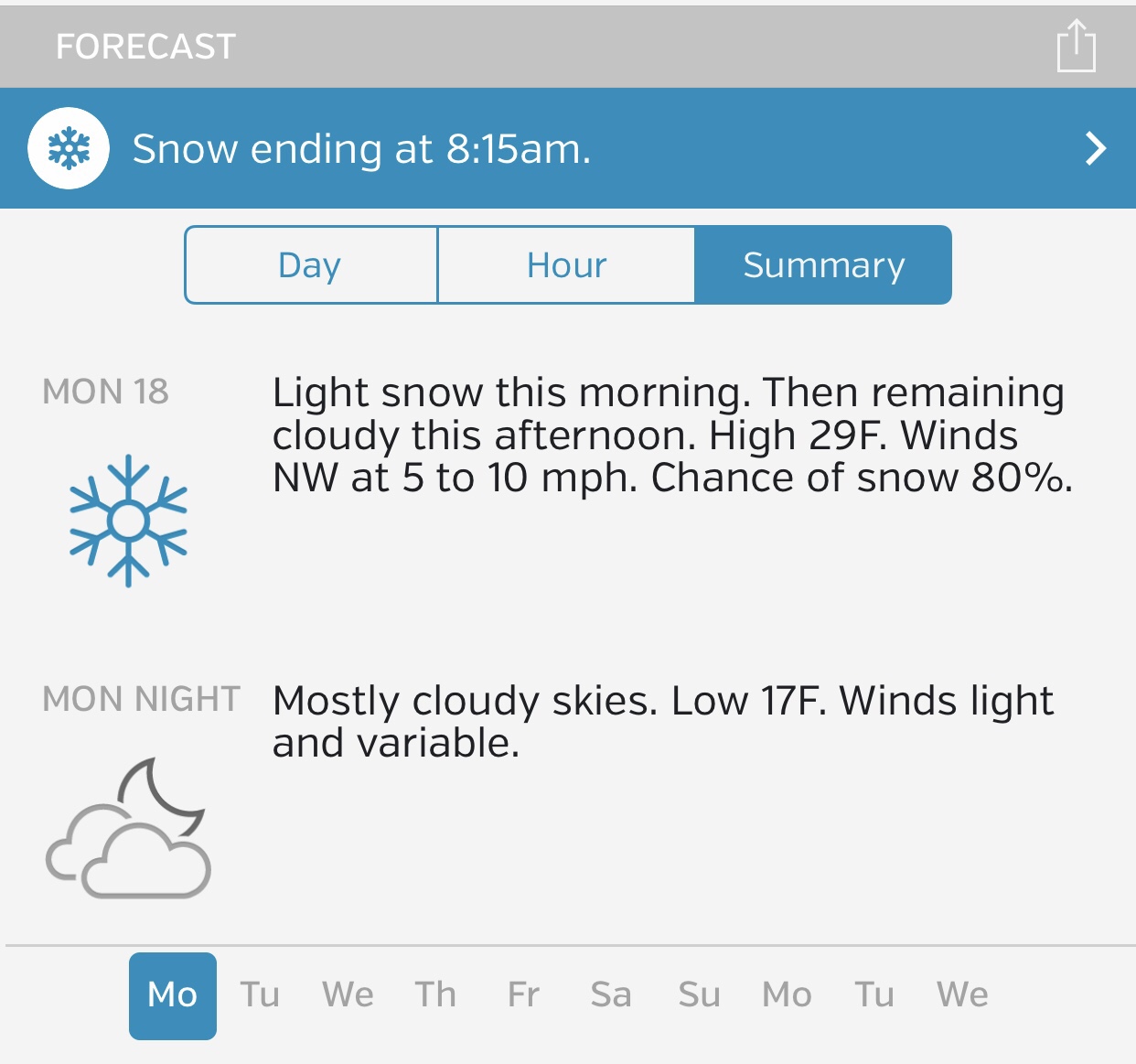Tap the share icon in header
The height and width of the screenshot is (1064, 1136).
pos(1076,46)
